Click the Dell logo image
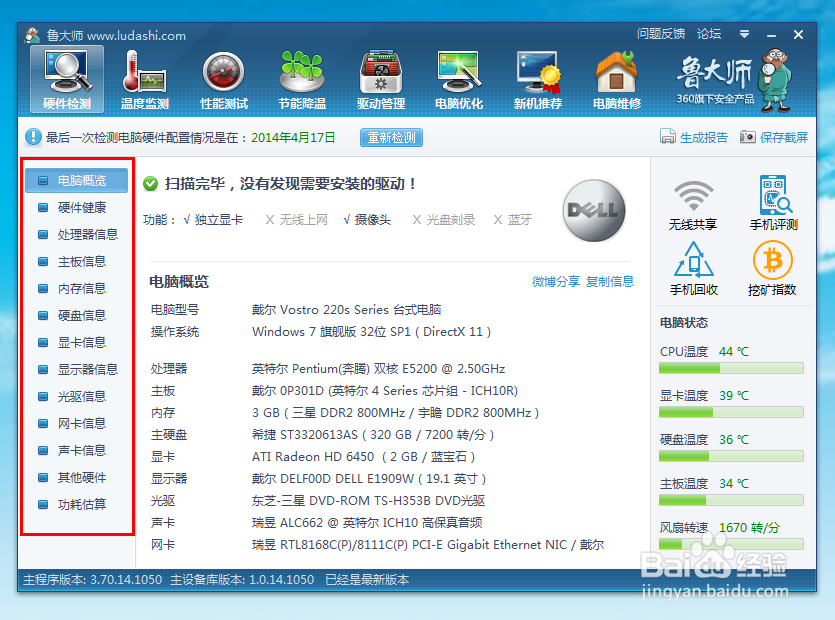The image size is (835, 620). coord(594,210)
